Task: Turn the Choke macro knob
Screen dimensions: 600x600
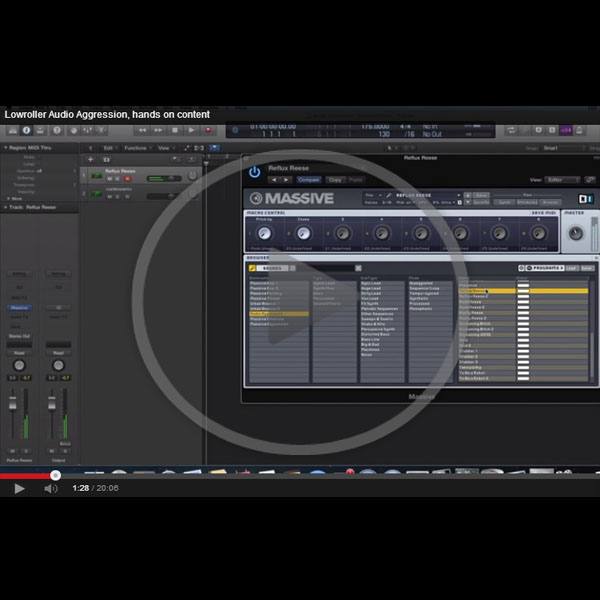Action: [303, 233]
